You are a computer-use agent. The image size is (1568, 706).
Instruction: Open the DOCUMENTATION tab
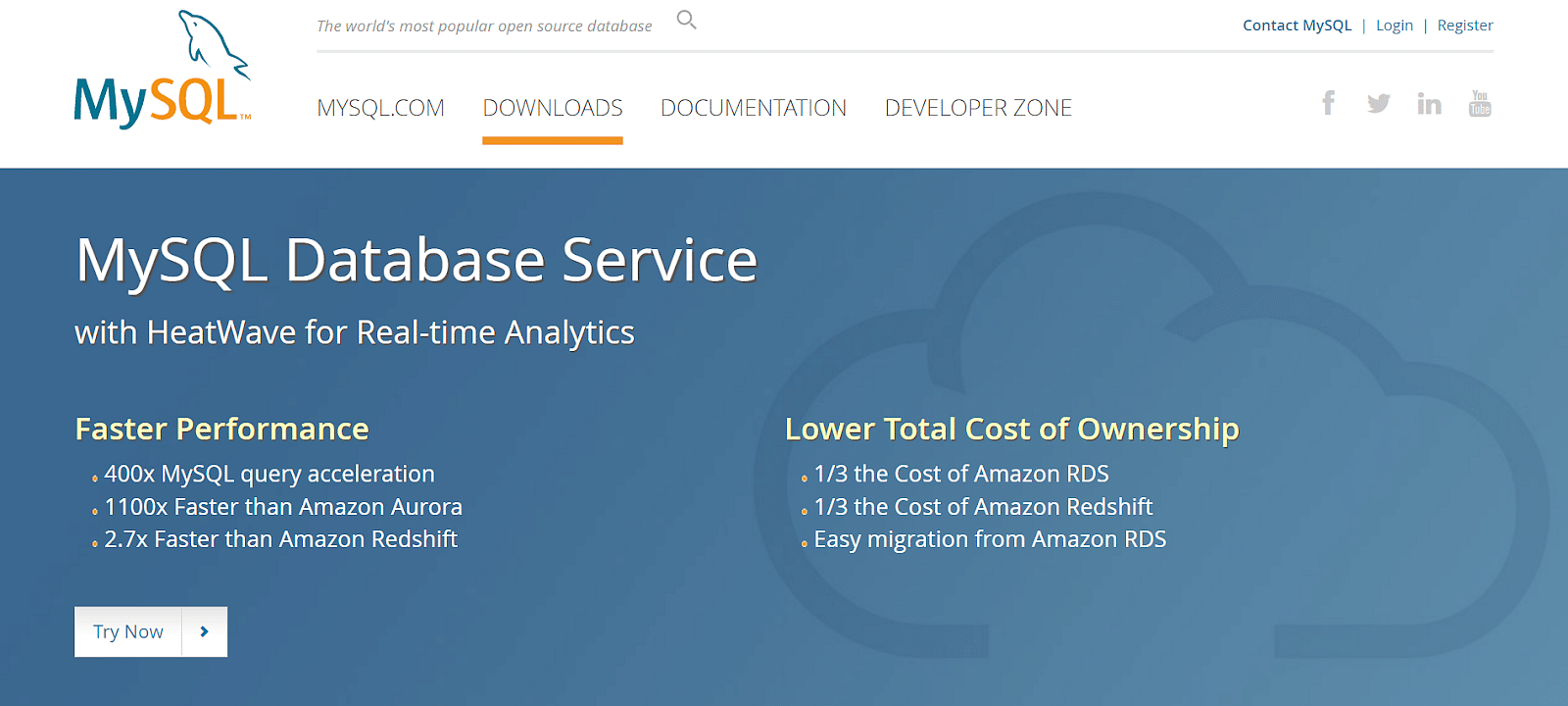pyautogui.click(x=754, y=108)
